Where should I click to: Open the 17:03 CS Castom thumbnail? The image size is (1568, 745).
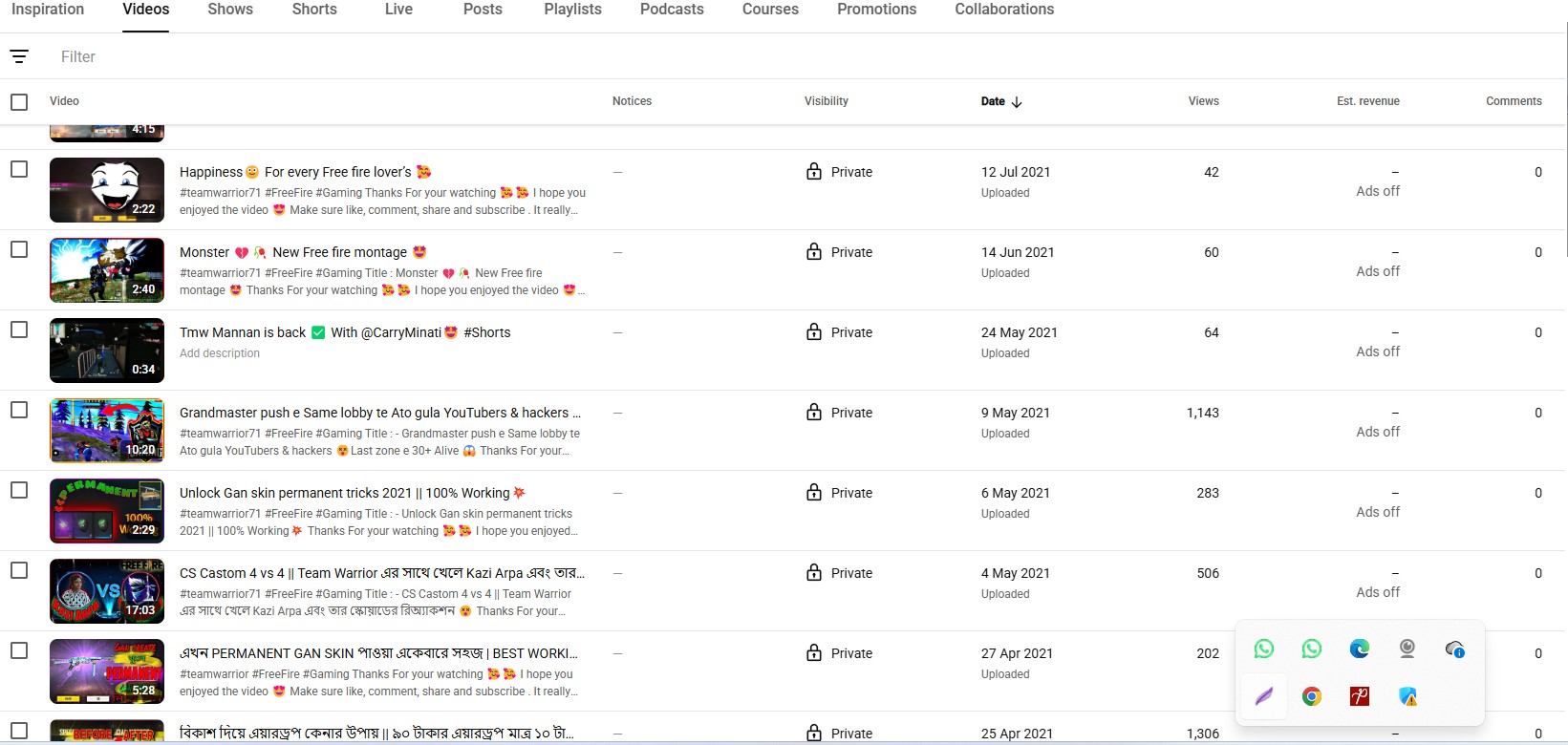[x=107, y=590]
